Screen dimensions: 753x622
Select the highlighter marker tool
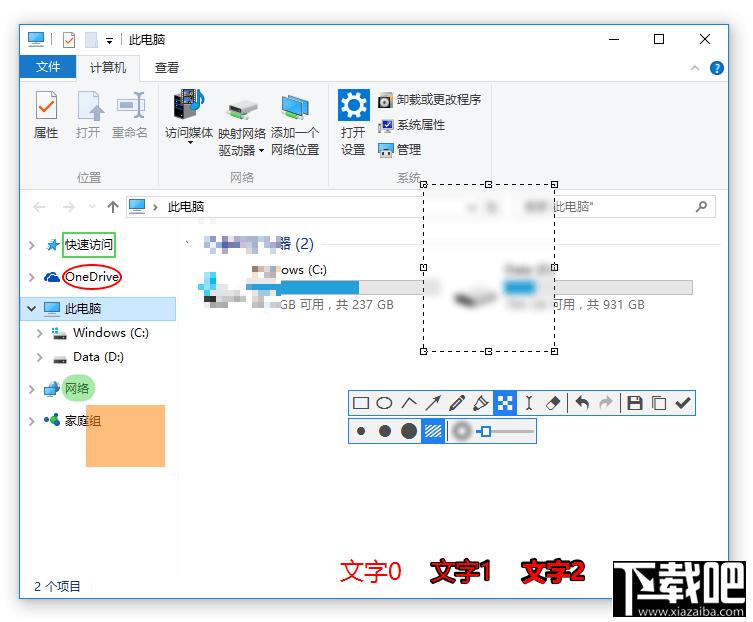coord(481,403)
